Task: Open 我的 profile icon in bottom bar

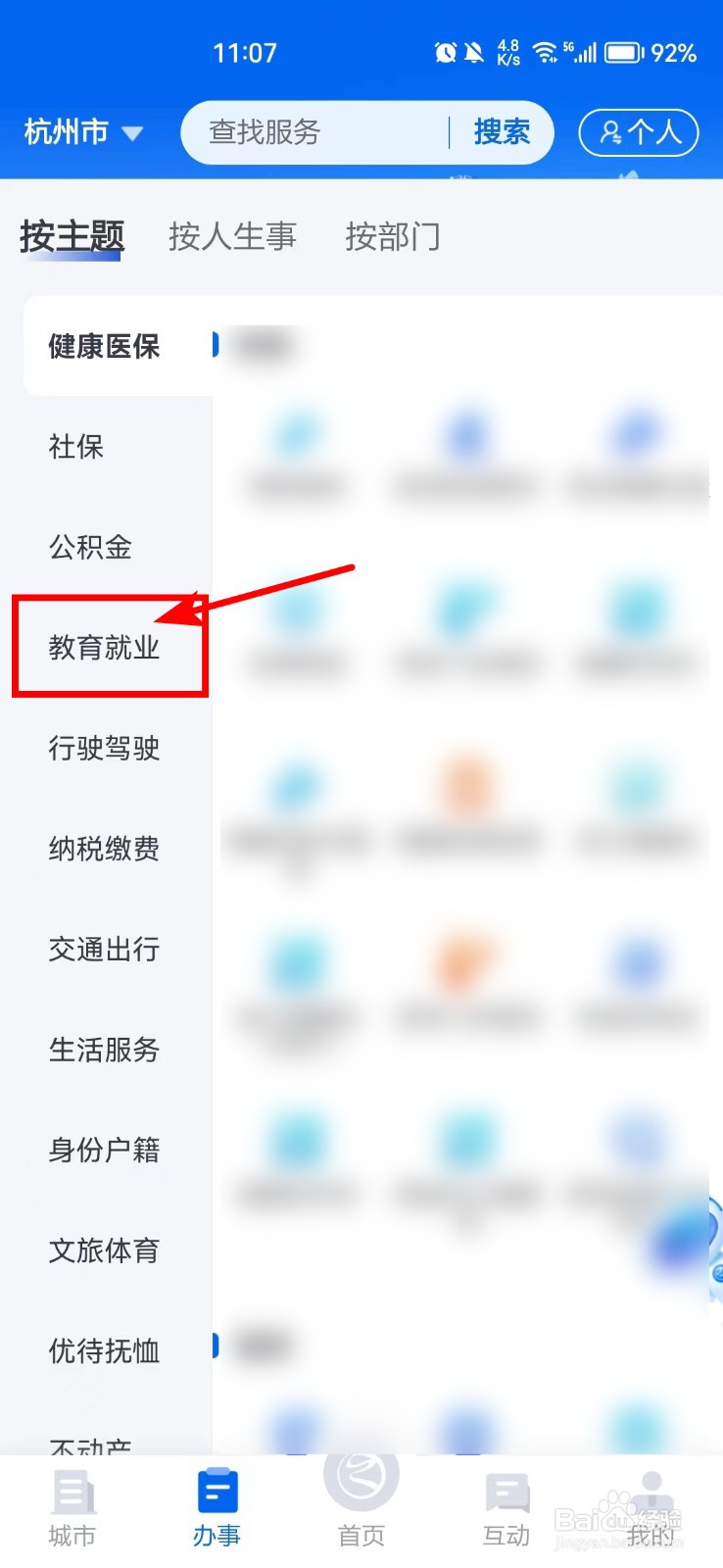Action: [651, 1494]
